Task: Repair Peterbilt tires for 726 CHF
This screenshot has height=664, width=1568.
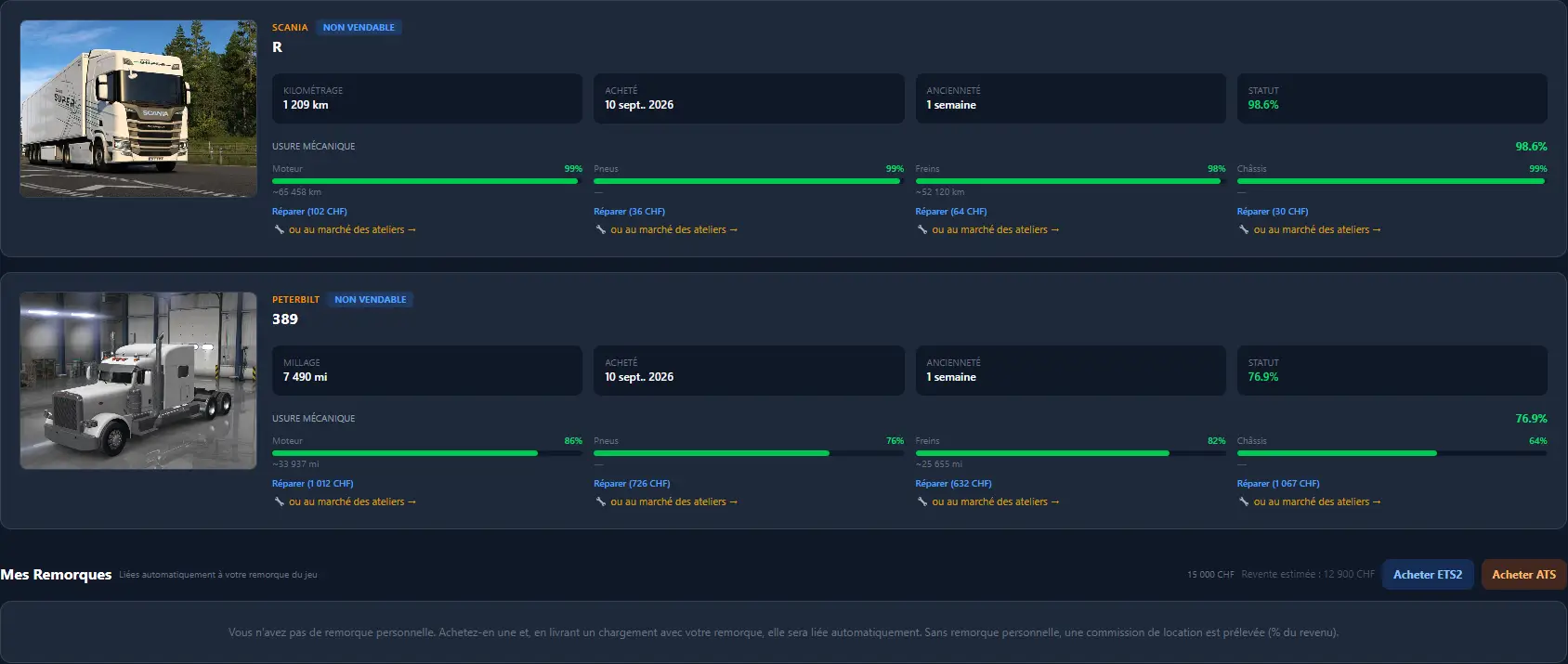Action: click(632, 484)
